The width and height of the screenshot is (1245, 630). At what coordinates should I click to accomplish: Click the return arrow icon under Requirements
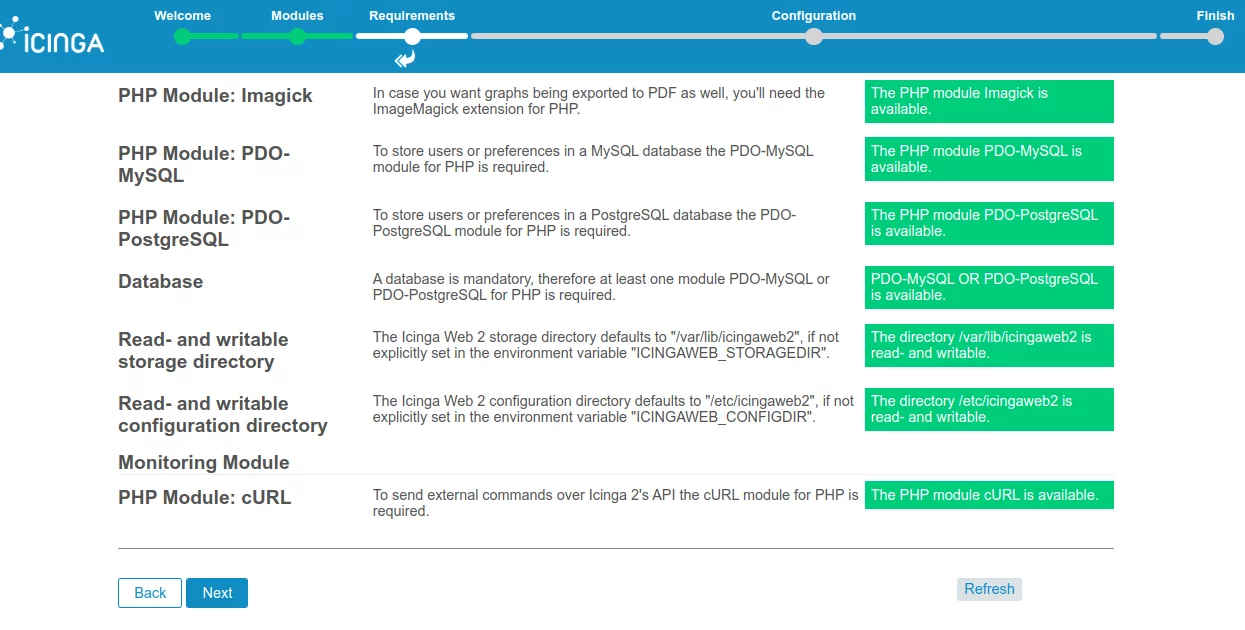(405, 60)
